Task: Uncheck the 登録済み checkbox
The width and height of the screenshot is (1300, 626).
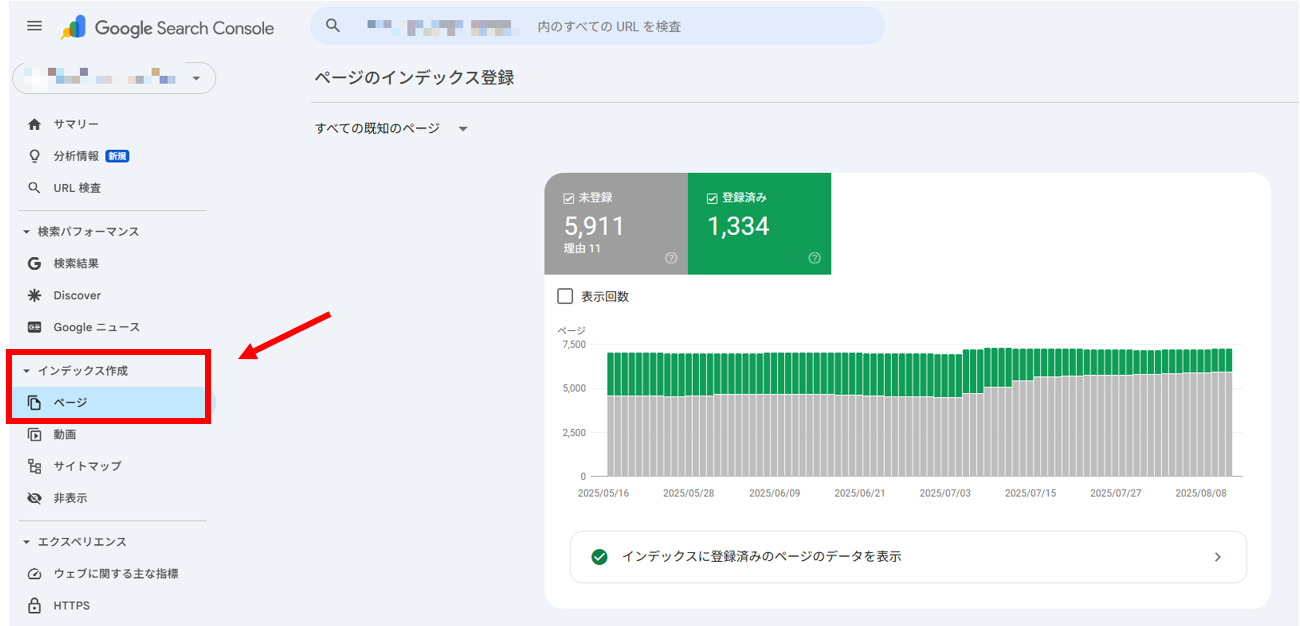Action: click(712, 198)
